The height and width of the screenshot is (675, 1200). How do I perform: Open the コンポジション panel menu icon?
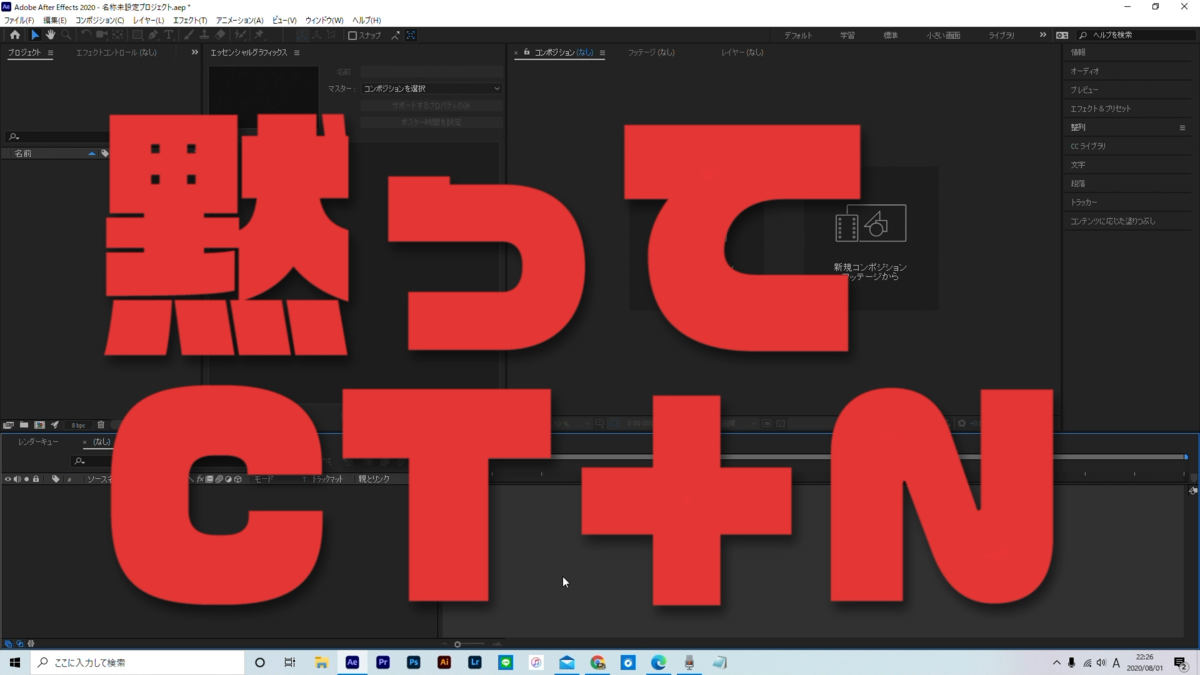(x=602, y=52)
